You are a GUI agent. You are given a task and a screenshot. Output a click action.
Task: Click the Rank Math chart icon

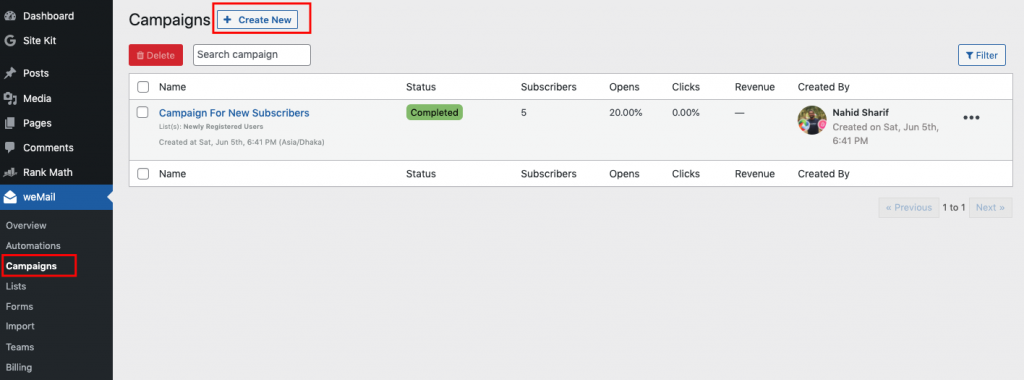point(10,172)
